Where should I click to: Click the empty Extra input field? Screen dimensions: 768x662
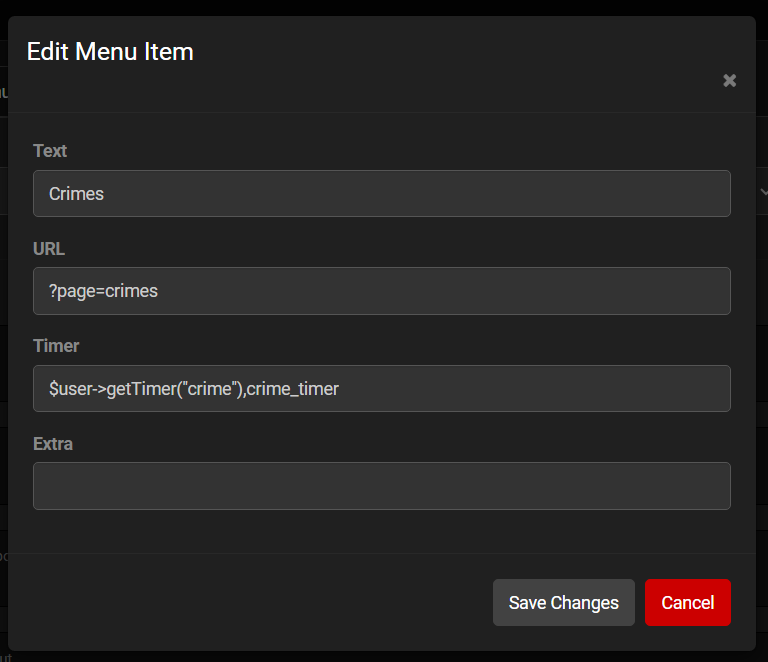pyautogui.click(x=381, y=486)
